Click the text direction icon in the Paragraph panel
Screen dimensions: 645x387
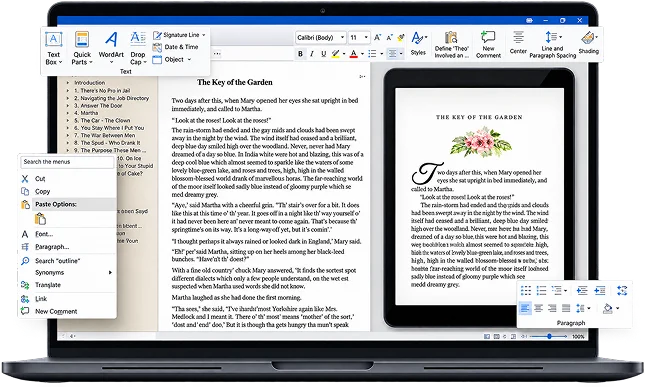(622, 291)
